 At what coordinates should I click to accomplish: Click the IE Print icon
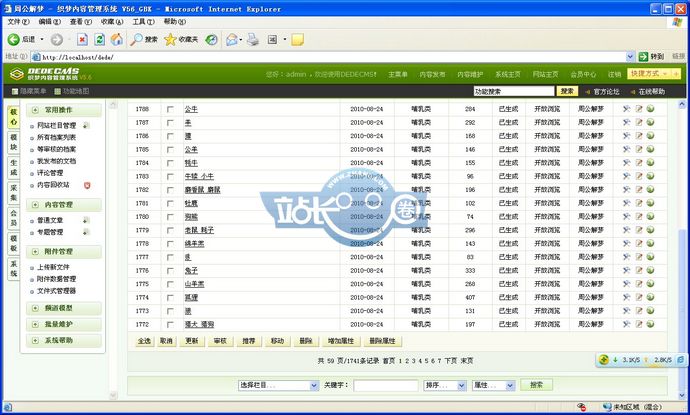pyautogui.click(x=253, y=40)
